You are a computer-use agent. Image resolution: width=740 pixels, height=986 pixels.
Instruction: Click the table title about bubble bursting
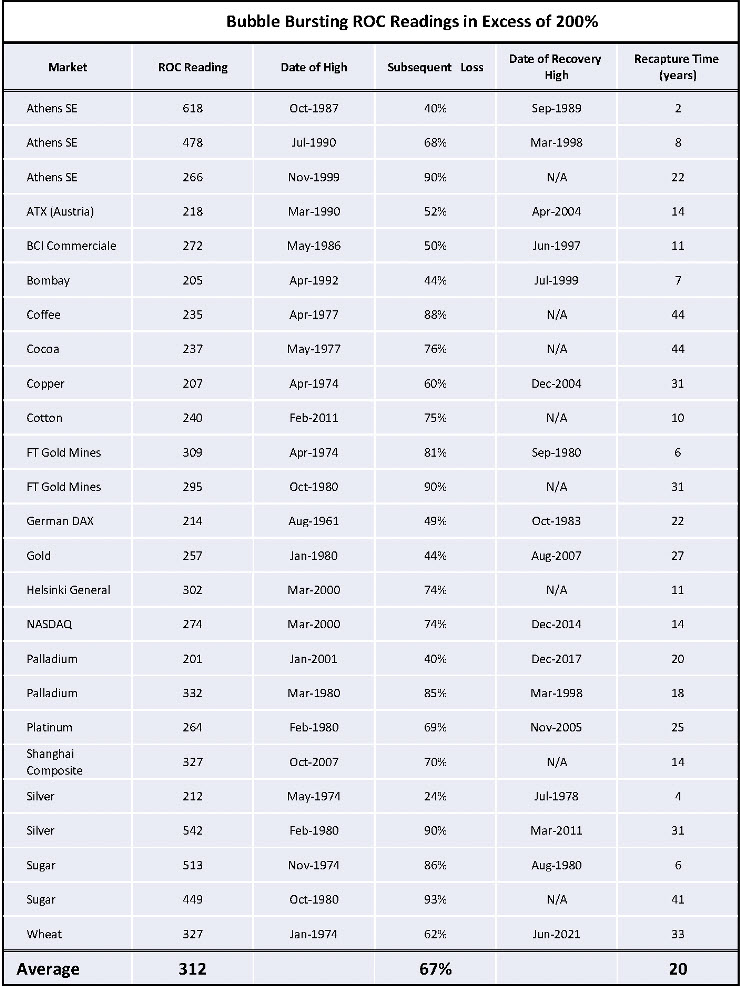[x=412, y=20]
